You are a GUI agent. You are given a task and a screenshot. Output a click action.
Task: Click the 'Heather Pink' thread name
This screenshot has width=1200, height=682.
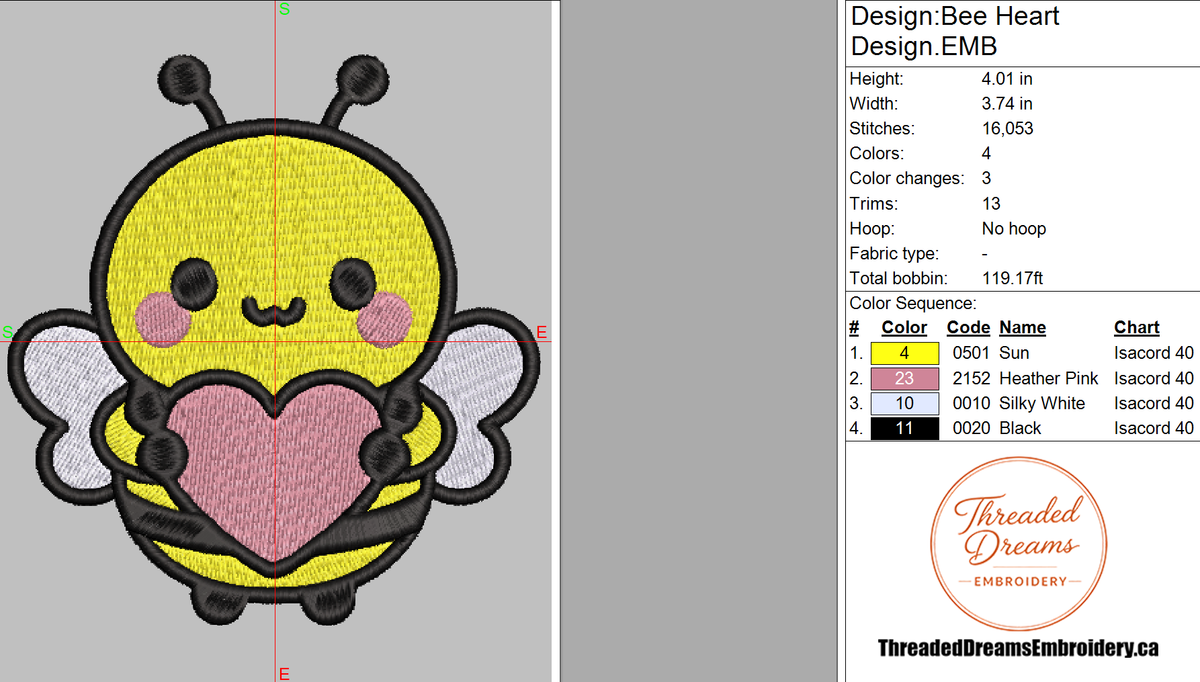[x=1048, y=378]
